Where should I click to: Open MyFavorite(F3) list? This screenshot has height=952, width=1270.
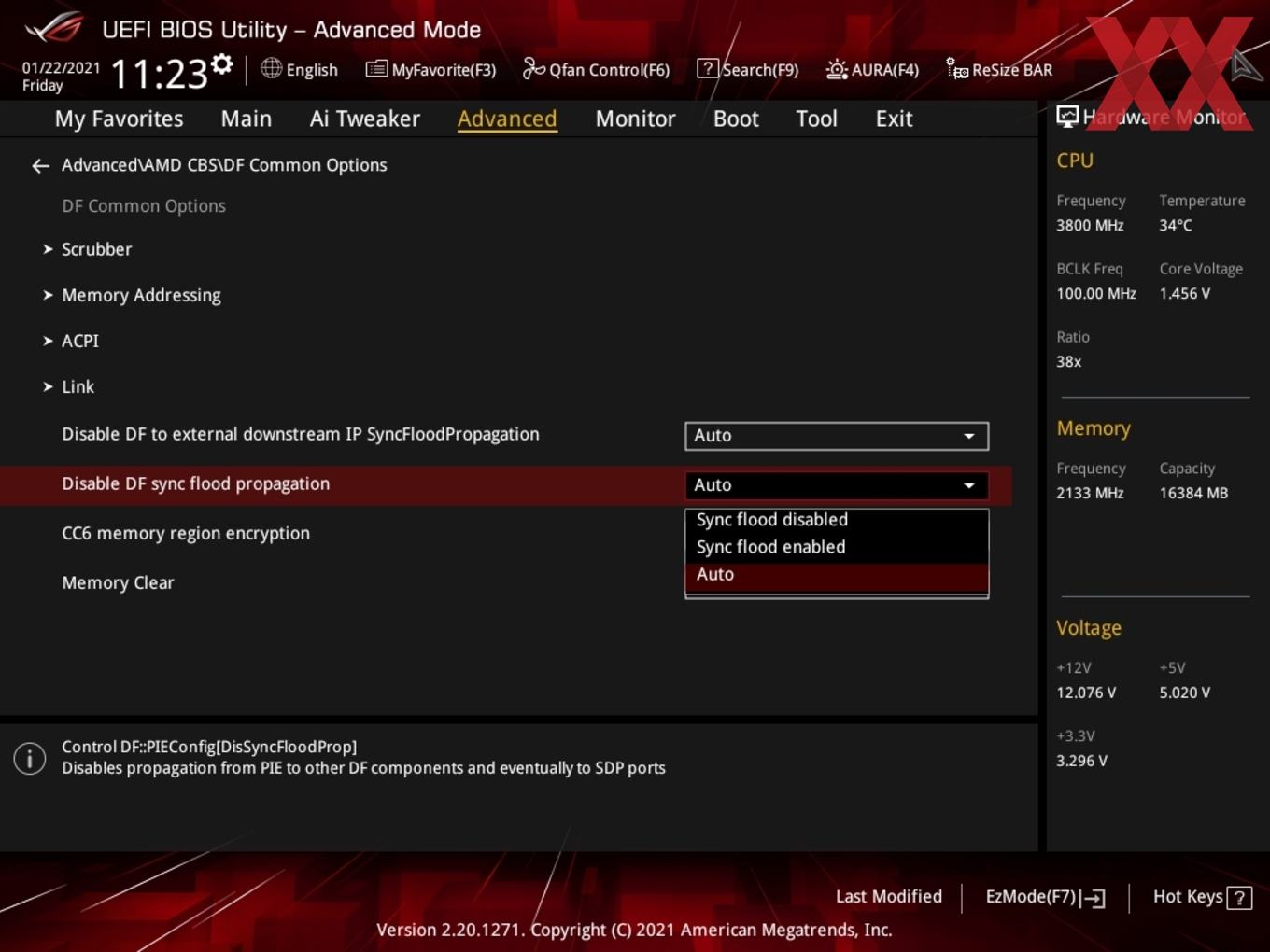point(430,70)
